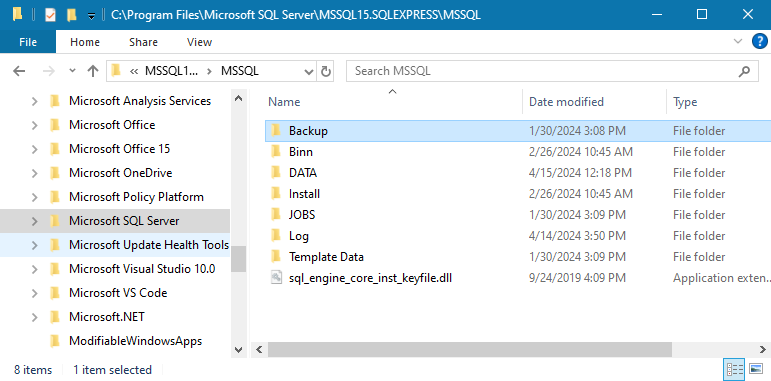This screenshot has height=381, width=771.
Task: Open the Recent locations dropdown
Action: point(73,71)
